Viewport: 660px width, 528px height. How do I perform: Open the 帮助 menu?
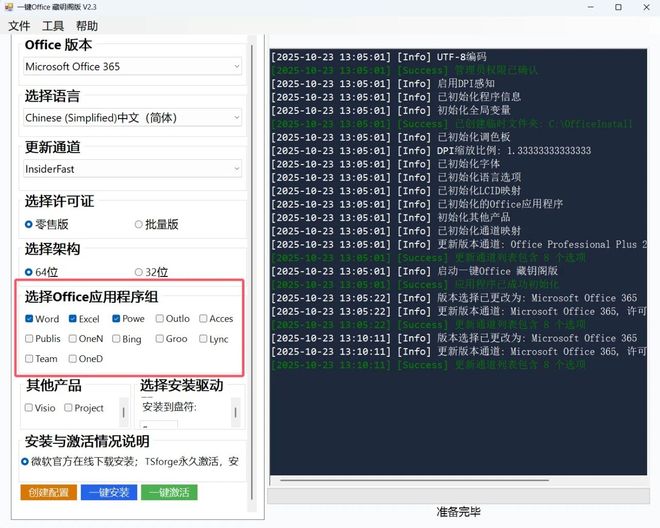pyautogui.click(x=87, y=26)
